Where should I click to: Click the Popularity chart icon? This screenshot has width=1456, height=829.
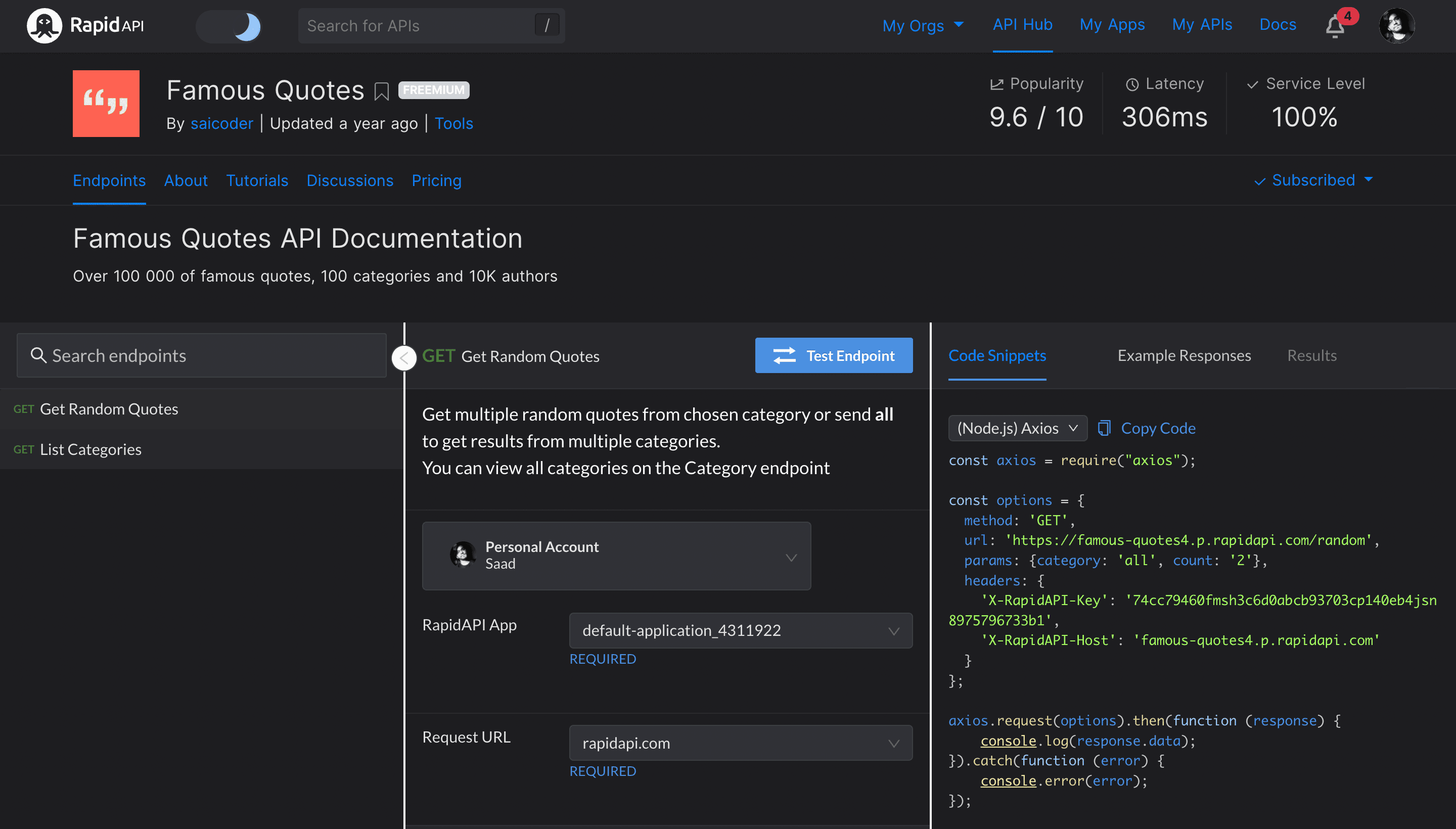(x=996, y=84)
